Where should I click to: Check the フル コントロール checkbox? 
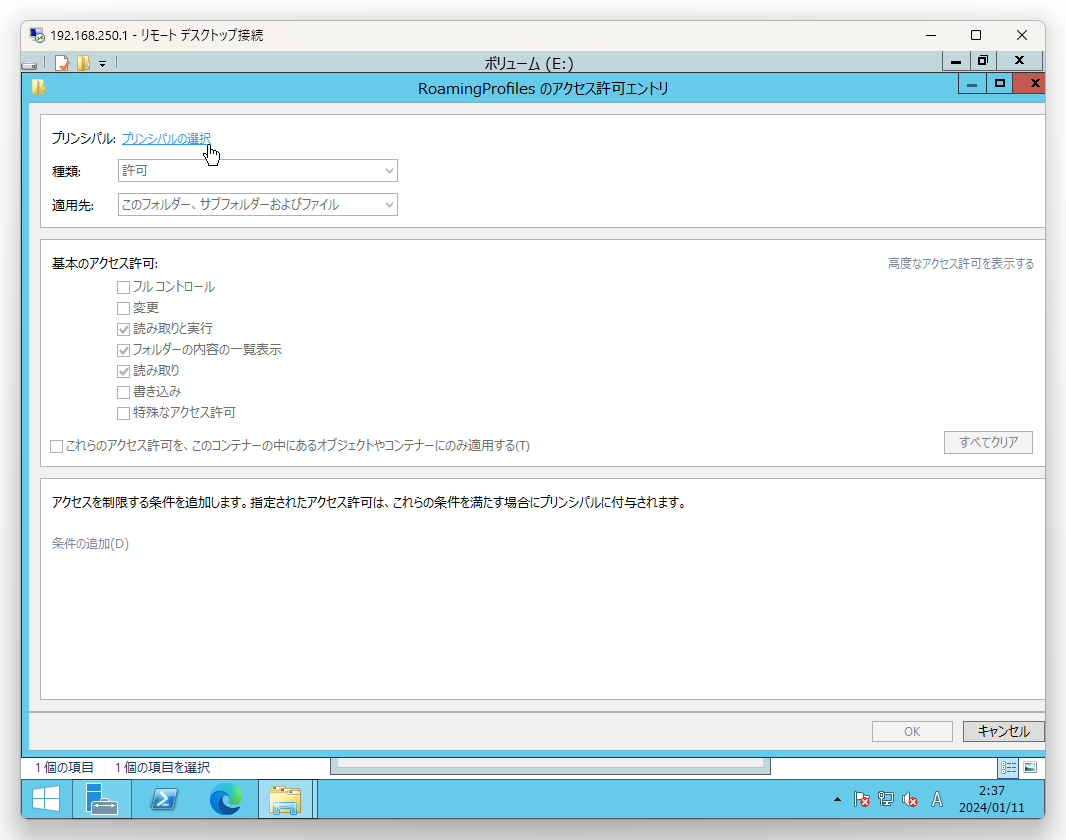[x=123, y=287]
